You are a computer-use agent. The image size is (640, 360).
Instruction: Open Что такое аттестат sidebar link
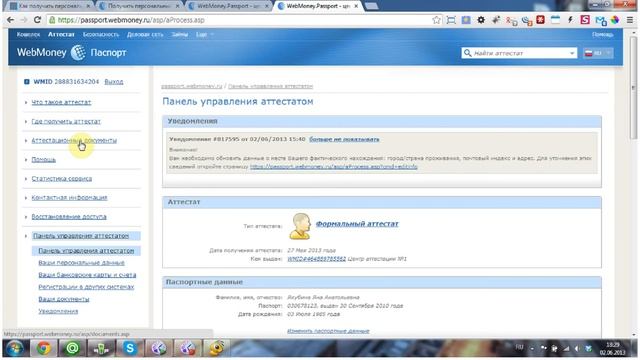coord(61,102)
